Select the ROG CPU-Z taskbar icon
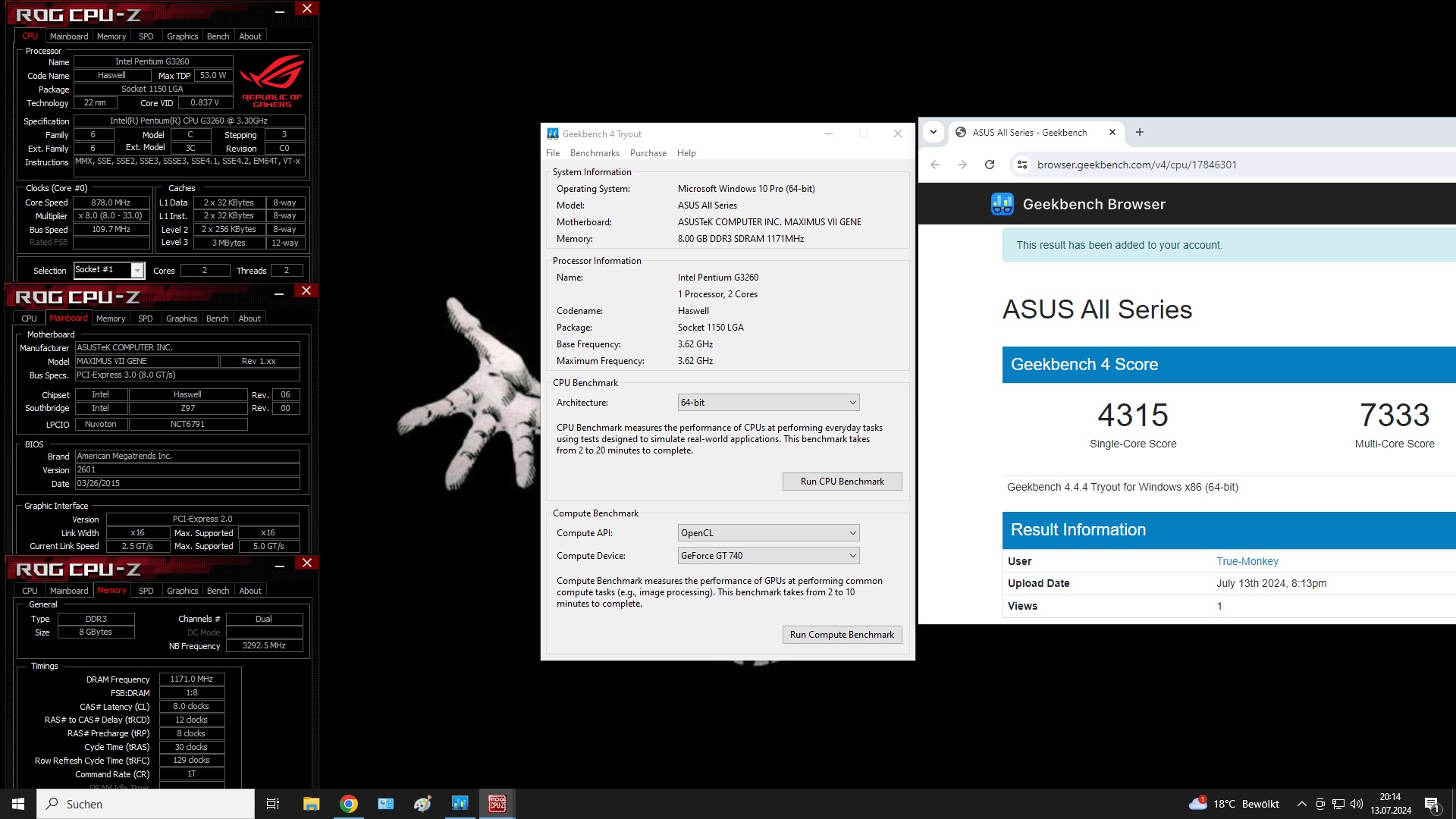This screenshot has height=819, width=1456. click(x=497, y=804)
